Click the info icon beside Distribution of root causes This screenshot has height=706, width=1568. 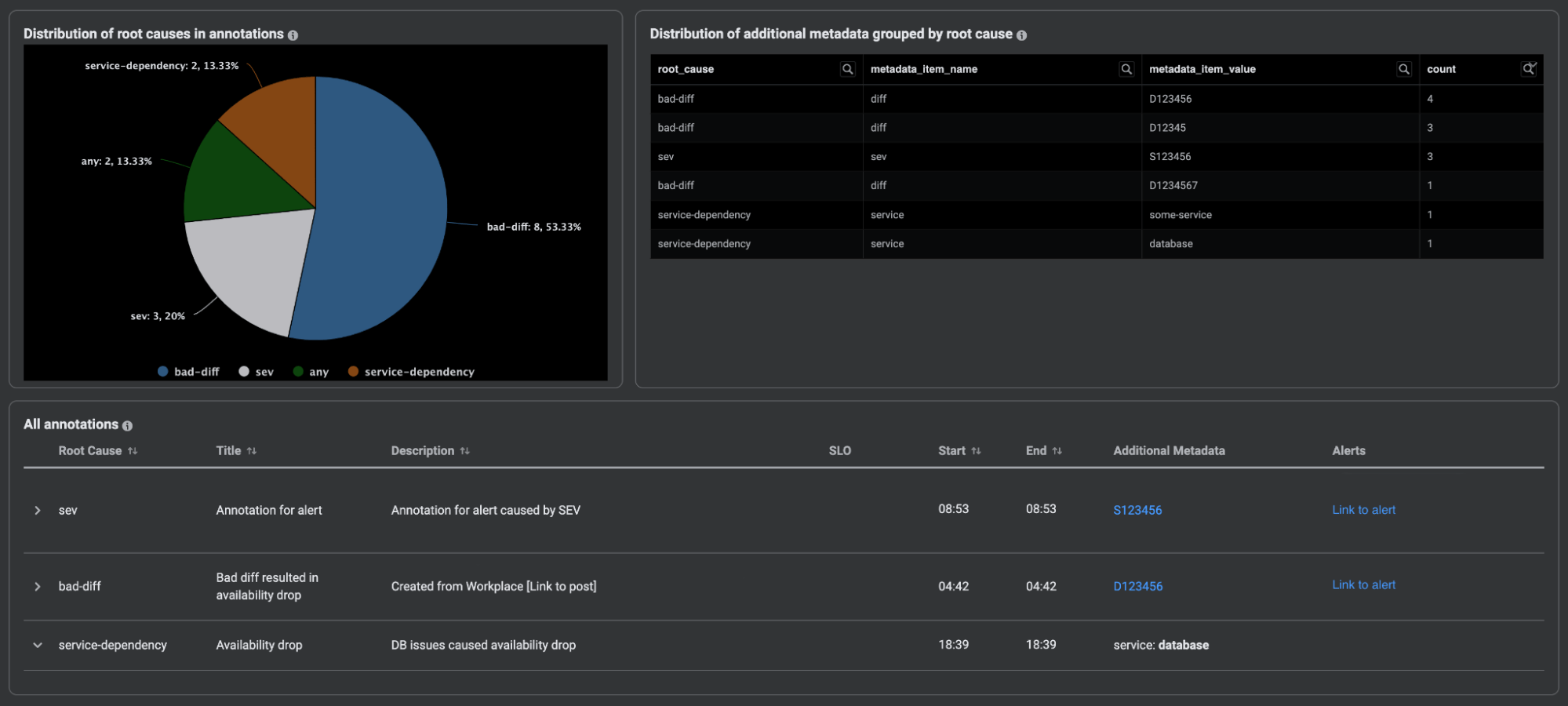[x=293, y=35]
